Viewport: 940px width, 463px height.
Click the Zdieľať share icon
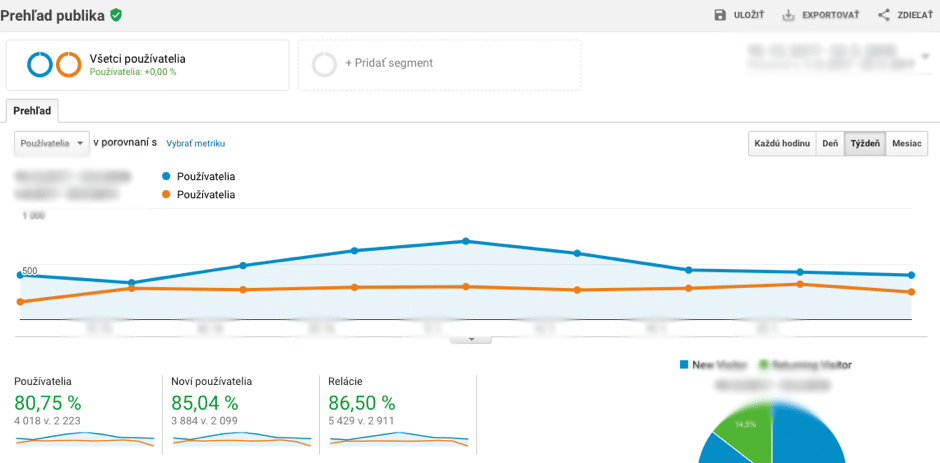[x=884, y=16]
